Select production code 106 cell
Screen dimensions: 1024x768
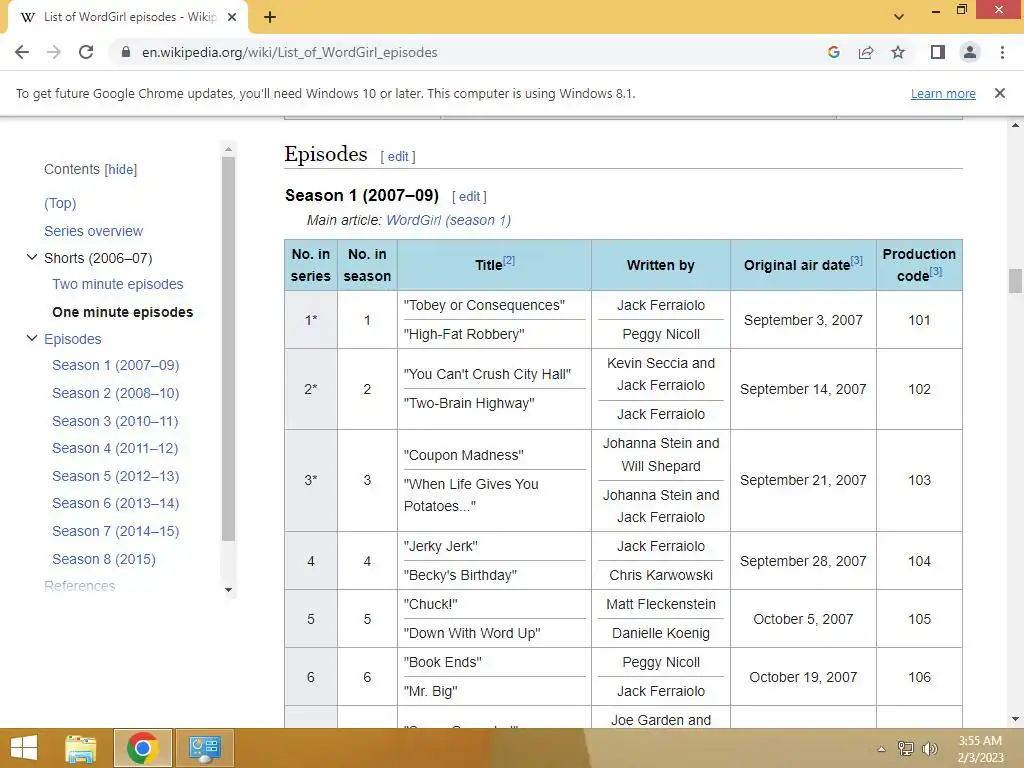[919, 677]
